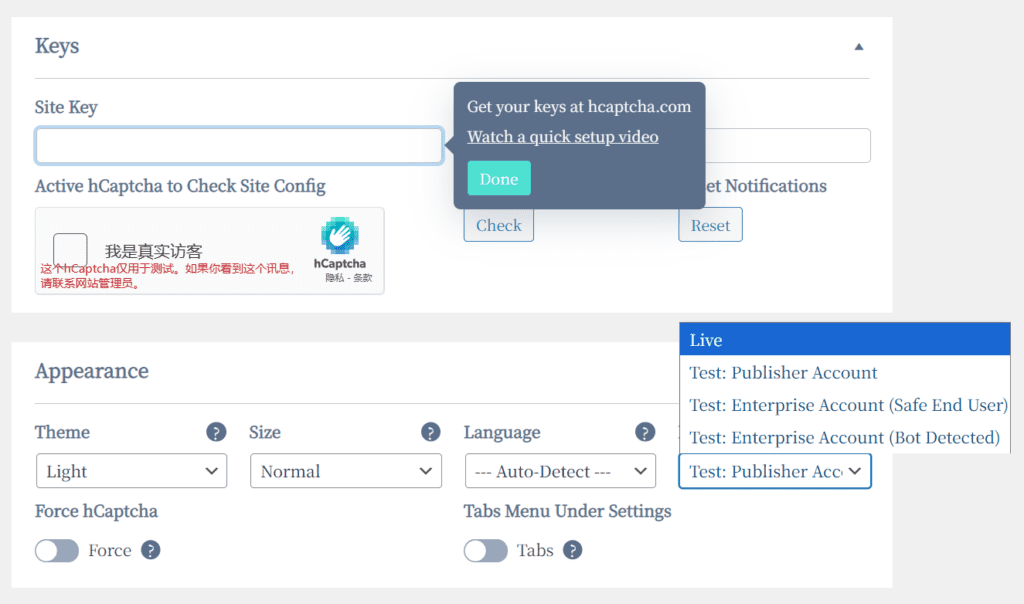Open the mode dropdown showing Test: Publisher

click(775, 471)
